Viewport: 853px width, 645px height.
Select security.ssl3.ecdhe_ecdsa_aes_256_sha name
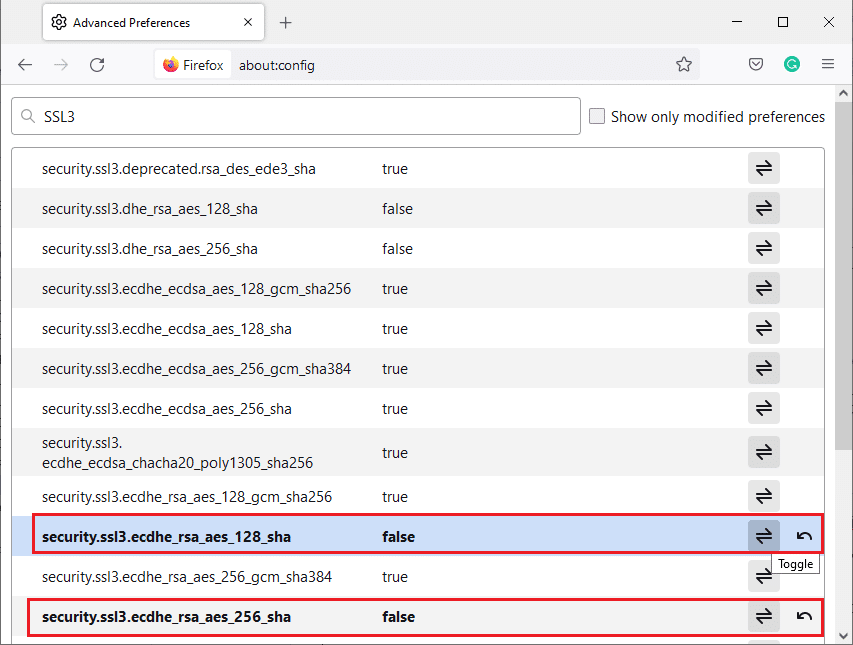[x=166, y=409]
